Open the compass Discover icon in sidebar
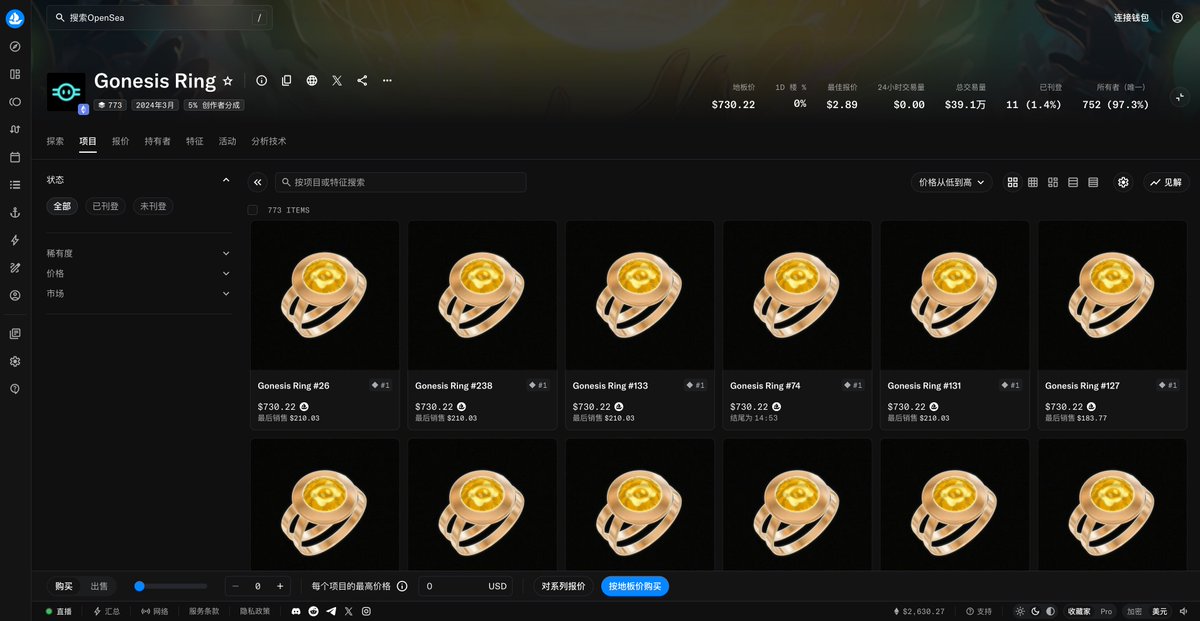 click(x=15, y=46)
